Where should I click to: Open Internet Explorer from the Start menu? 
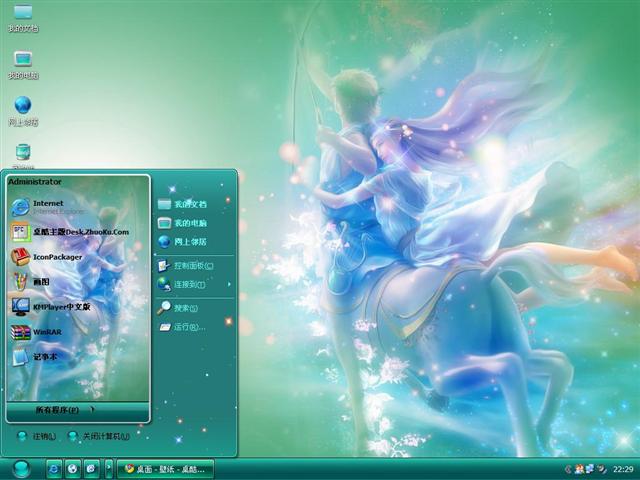48,207
